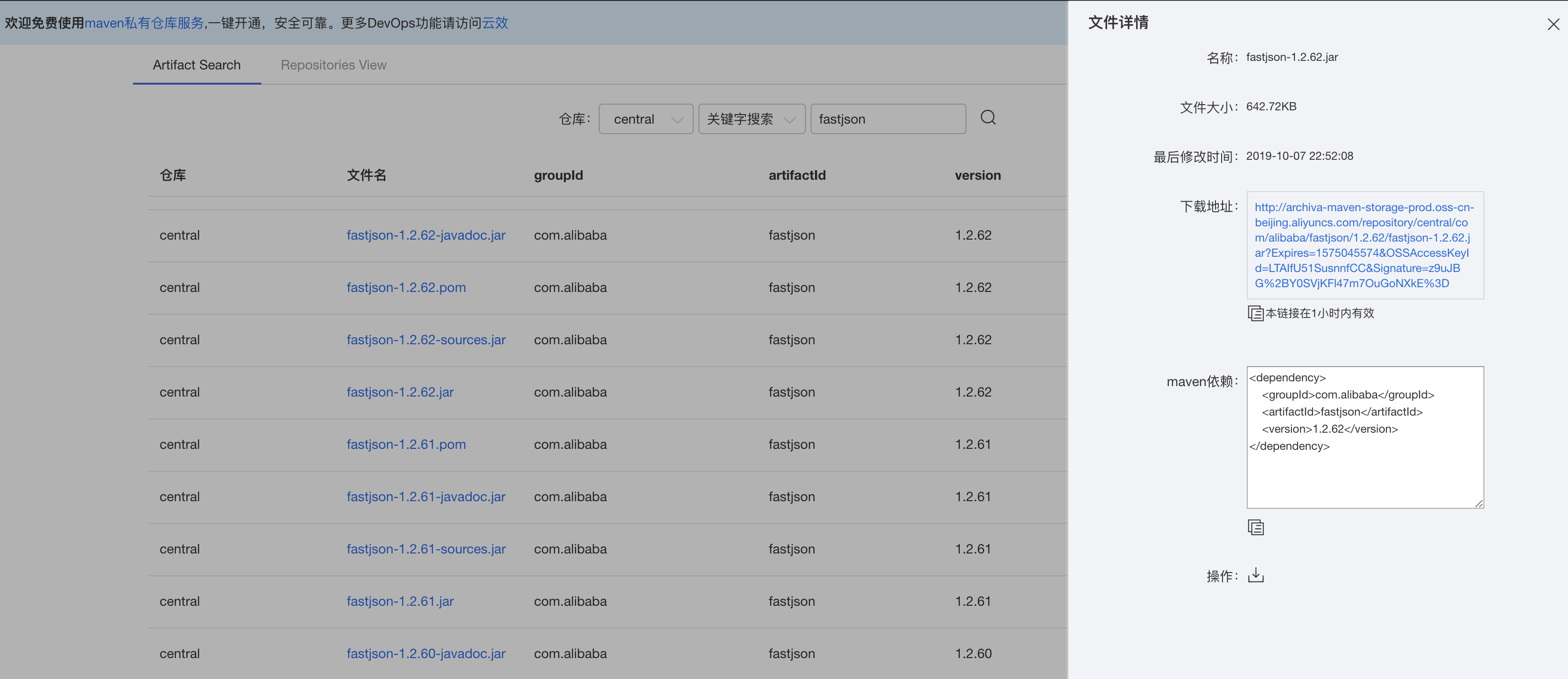This screenshot has width=1568, height=679.
Task: Open fastjson-1.2.62-javadoc.jar link
Action: coord(425,235)
